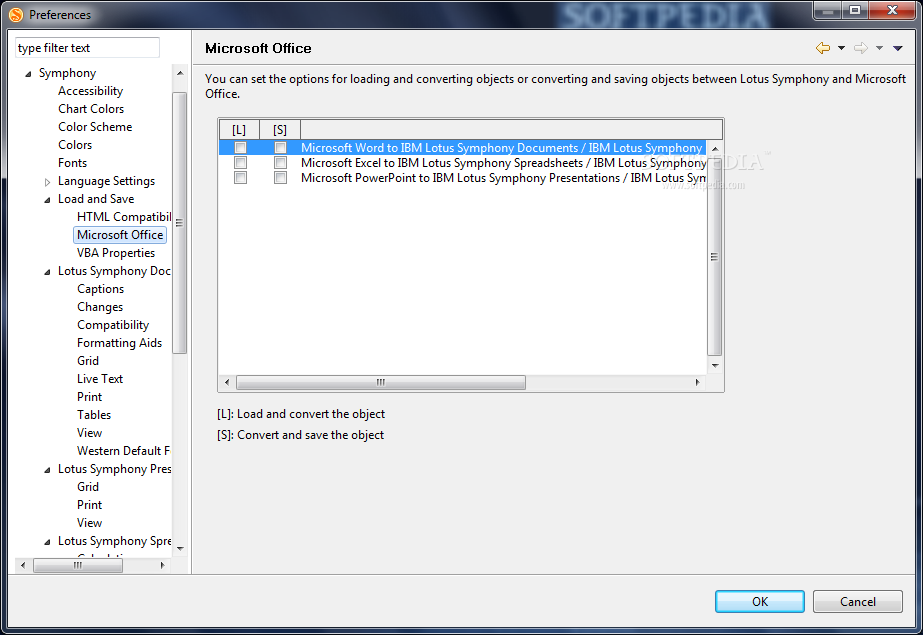Viewport: 923px width, 635px height.
Task: Open VBA Properties page
Action: coord(116,252)
